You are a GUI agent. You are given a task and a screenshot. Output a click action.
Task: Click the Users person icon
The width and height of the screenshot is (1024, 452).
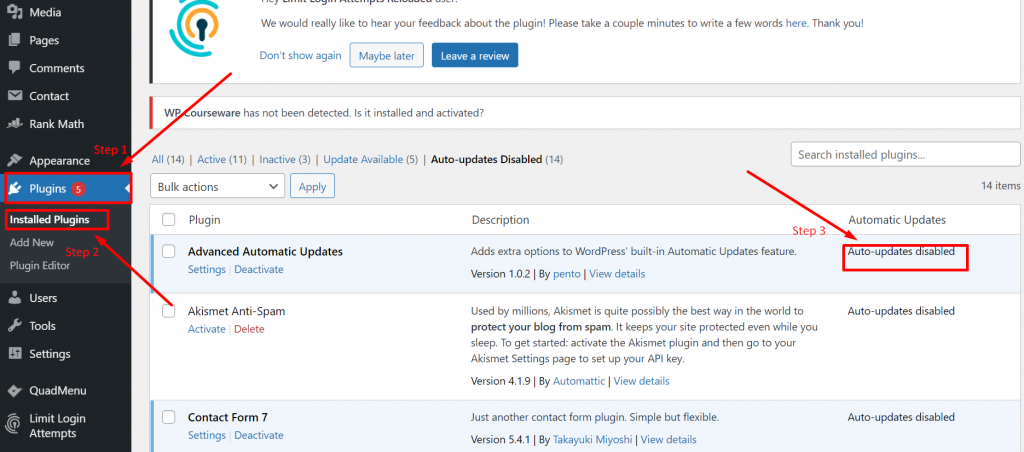tap(15, 298)
